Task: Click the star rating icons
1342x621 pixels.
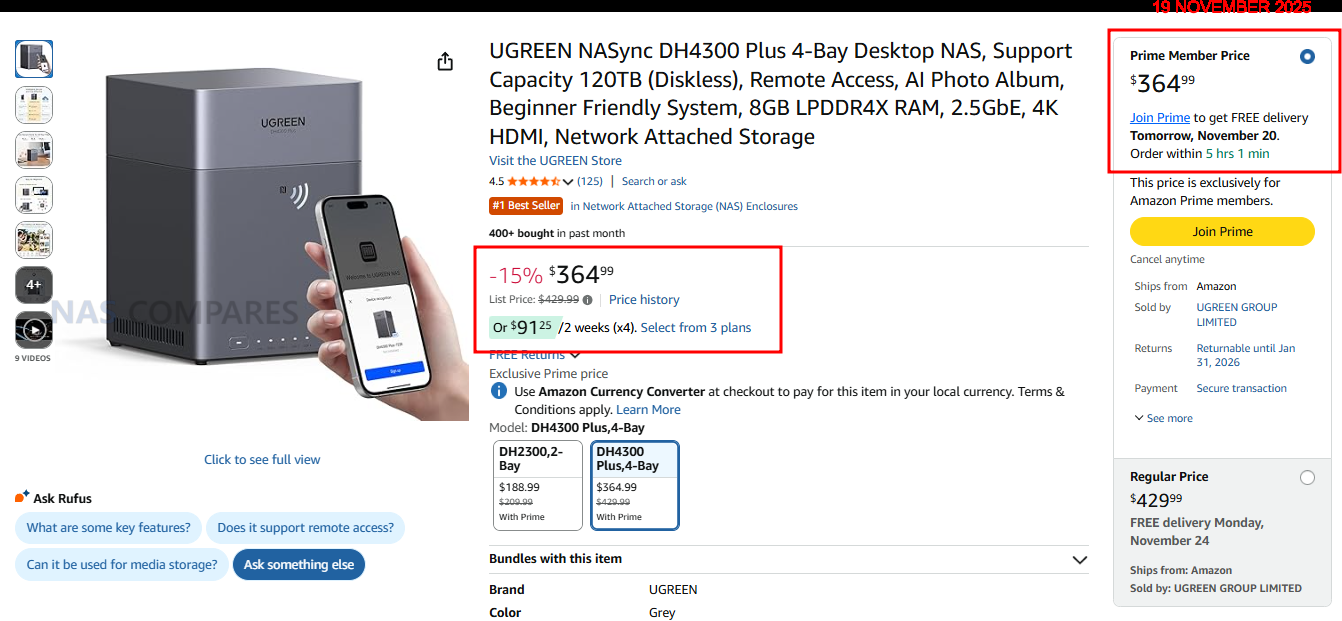Action: (533, 182)
